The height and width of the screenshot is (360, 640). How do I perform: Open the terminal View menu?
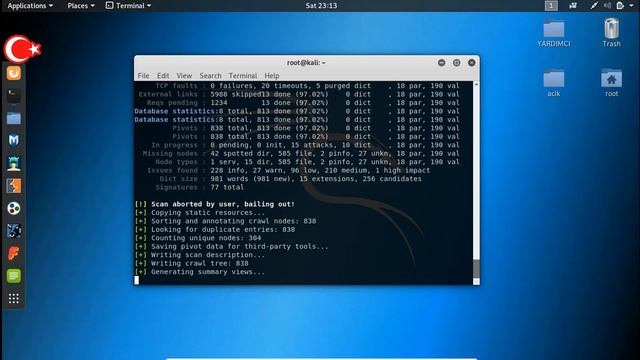click(x=184, y=76)
